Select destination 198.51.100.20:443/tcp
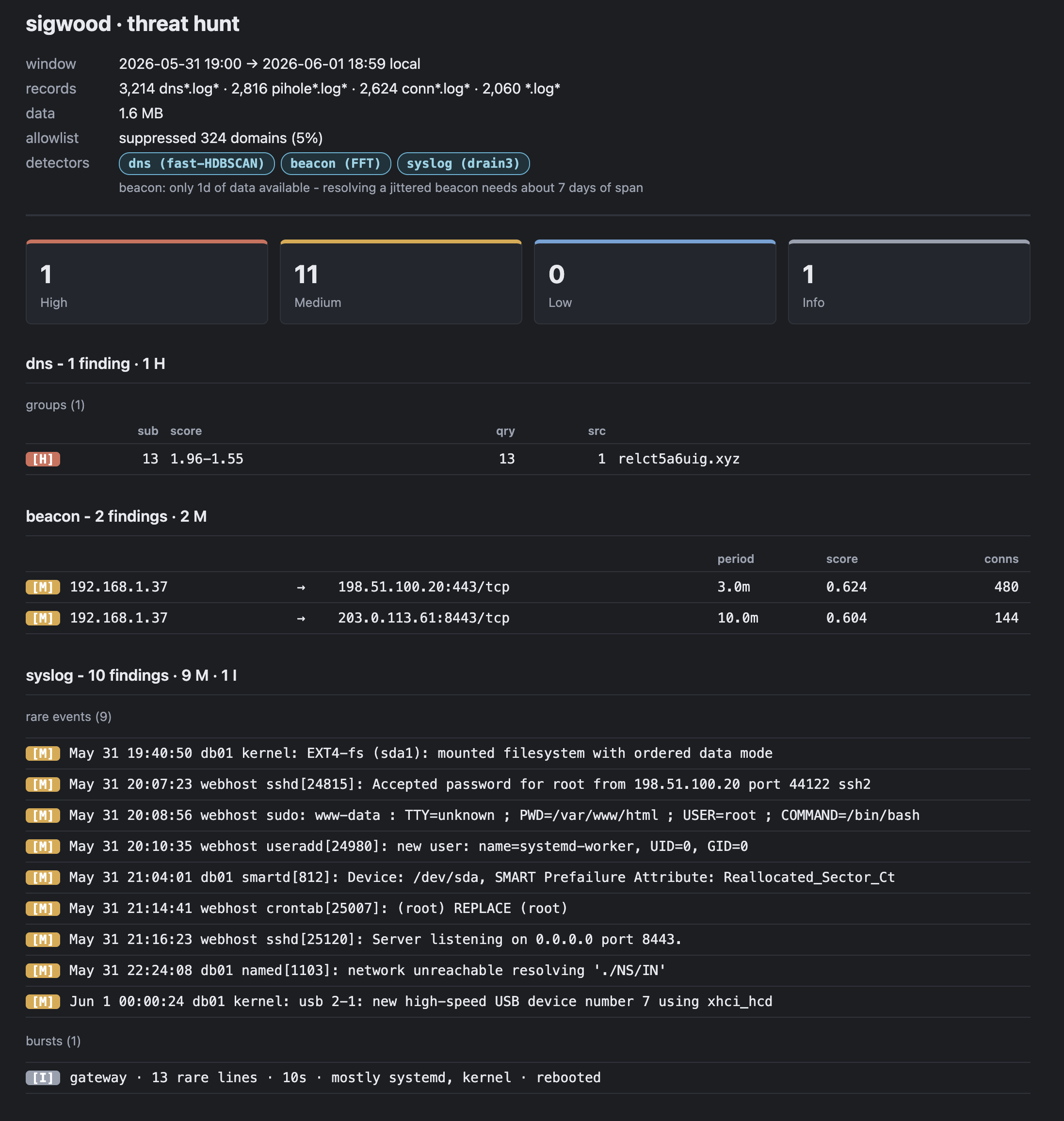 click(424, 587)
